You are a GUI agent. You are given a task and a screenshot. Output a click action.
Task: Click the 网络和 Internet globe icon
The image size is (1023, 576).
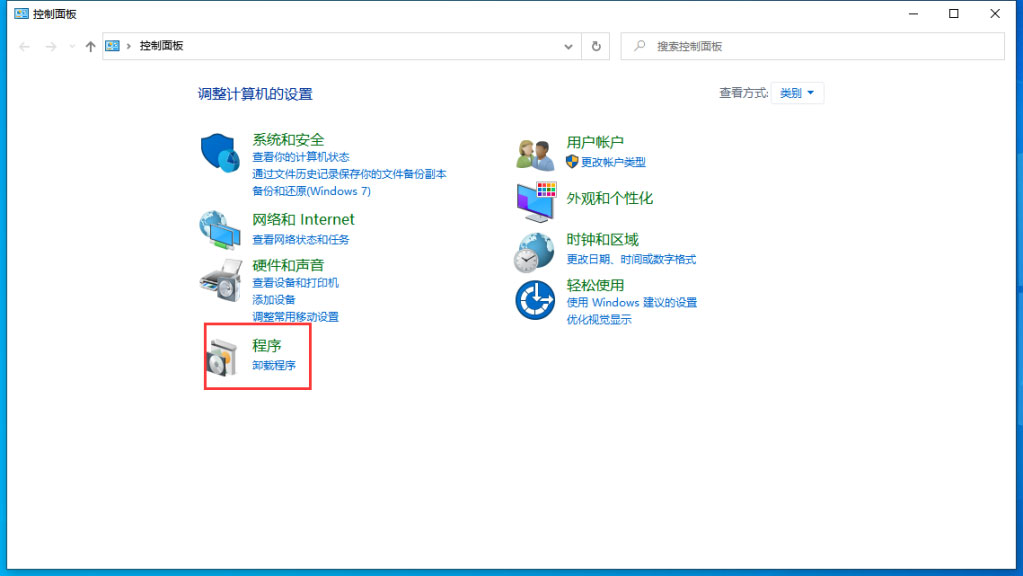220,229
